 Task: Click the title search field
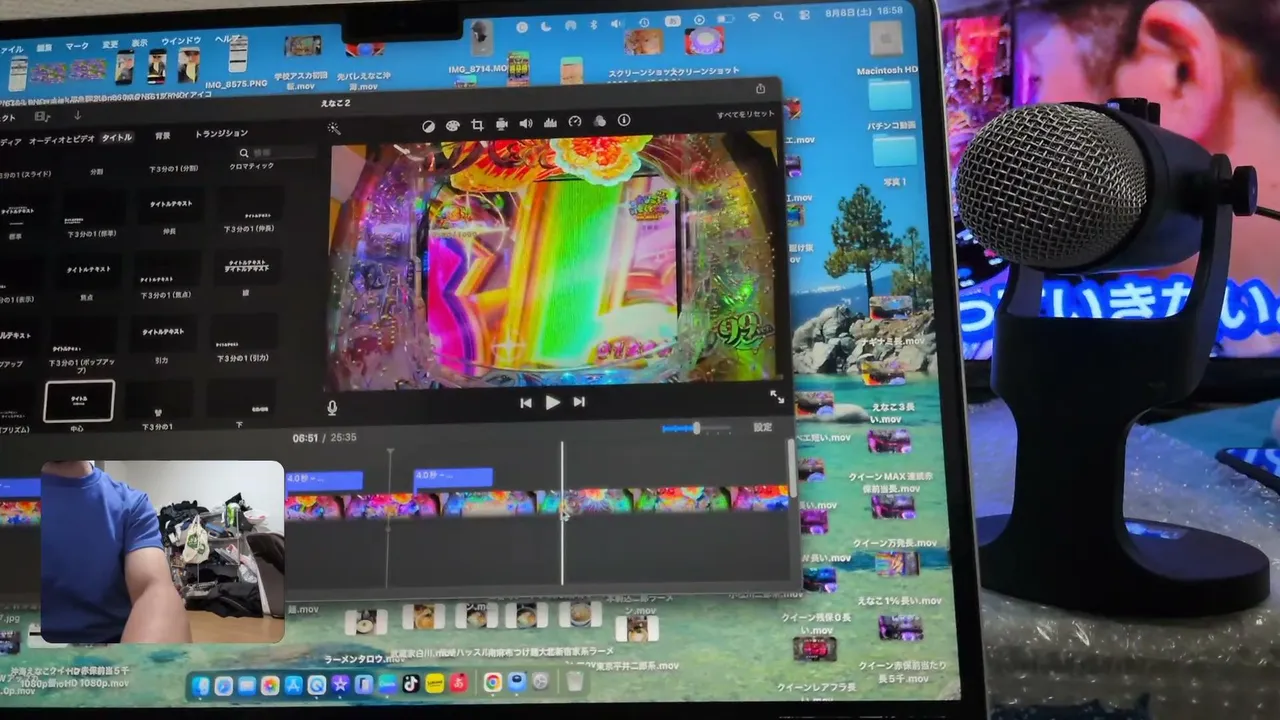pos(276,152)
